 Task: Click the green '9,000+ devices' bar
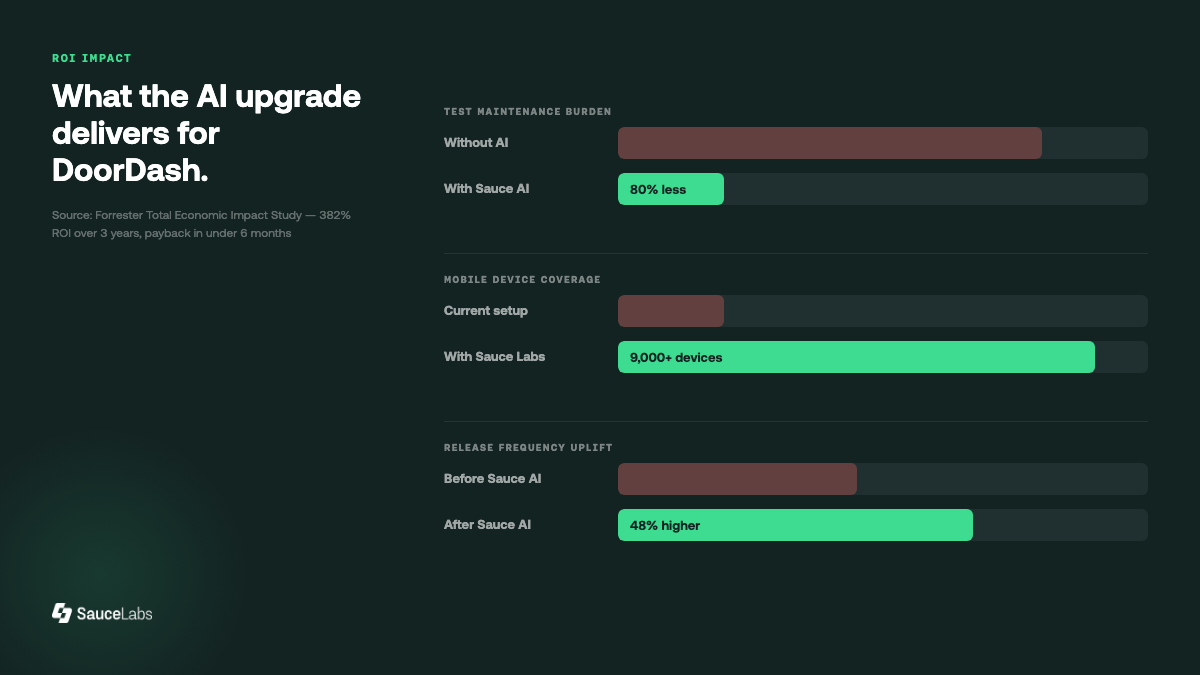pos(856,357)
